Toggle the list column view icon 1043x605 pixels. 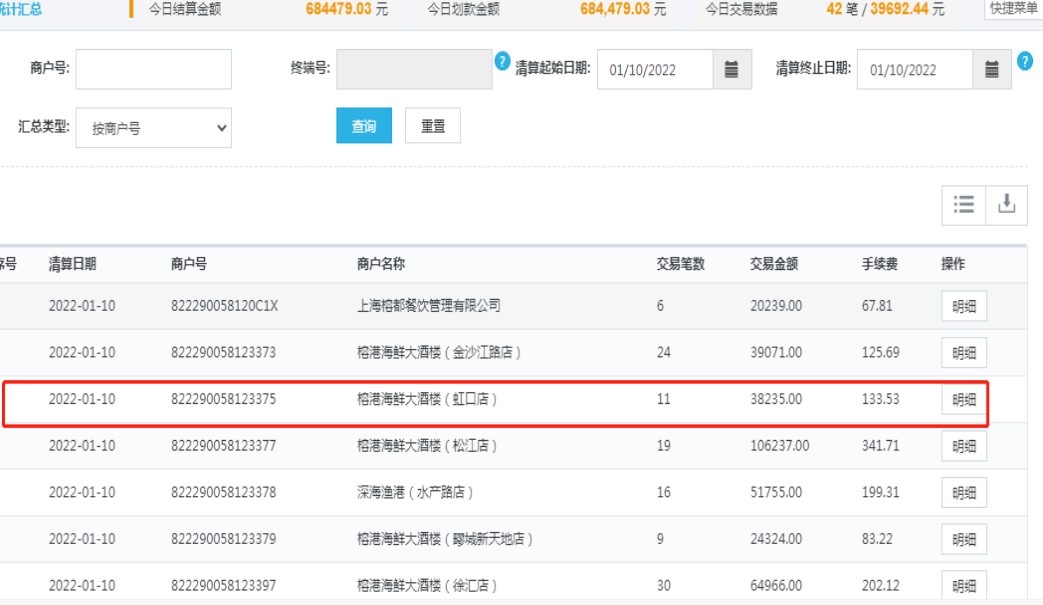[x=963, y=204]
